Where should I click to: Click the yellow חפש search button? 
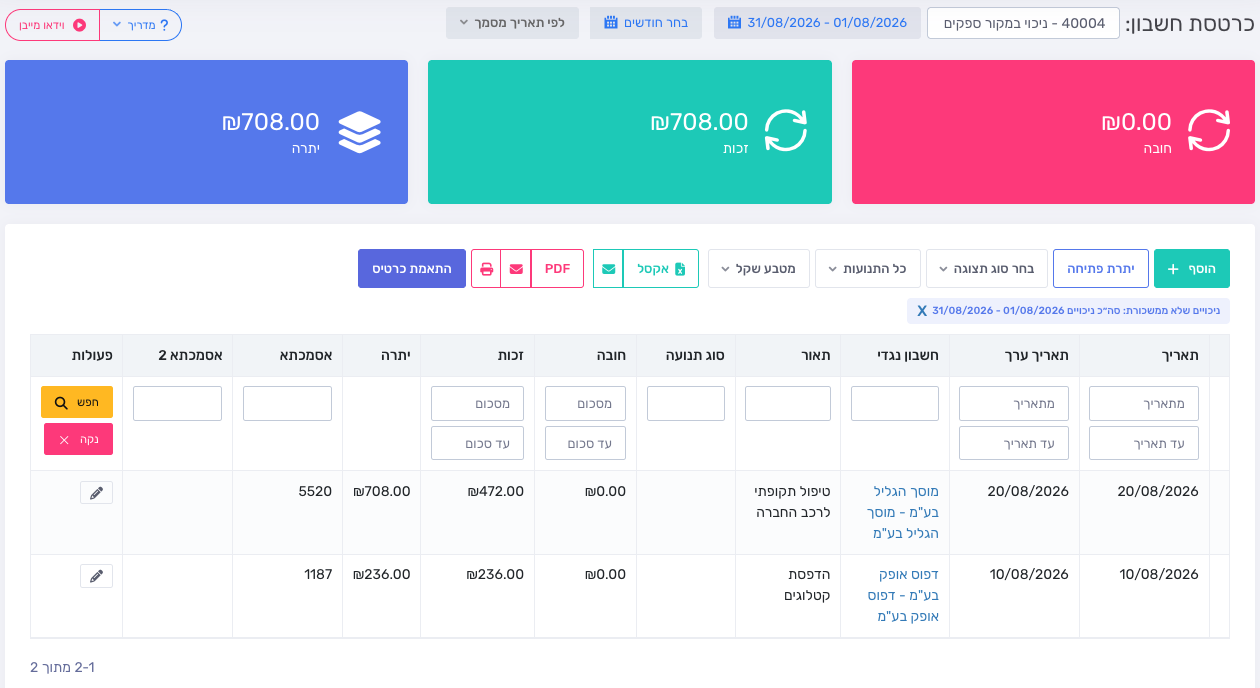(77, 402)
